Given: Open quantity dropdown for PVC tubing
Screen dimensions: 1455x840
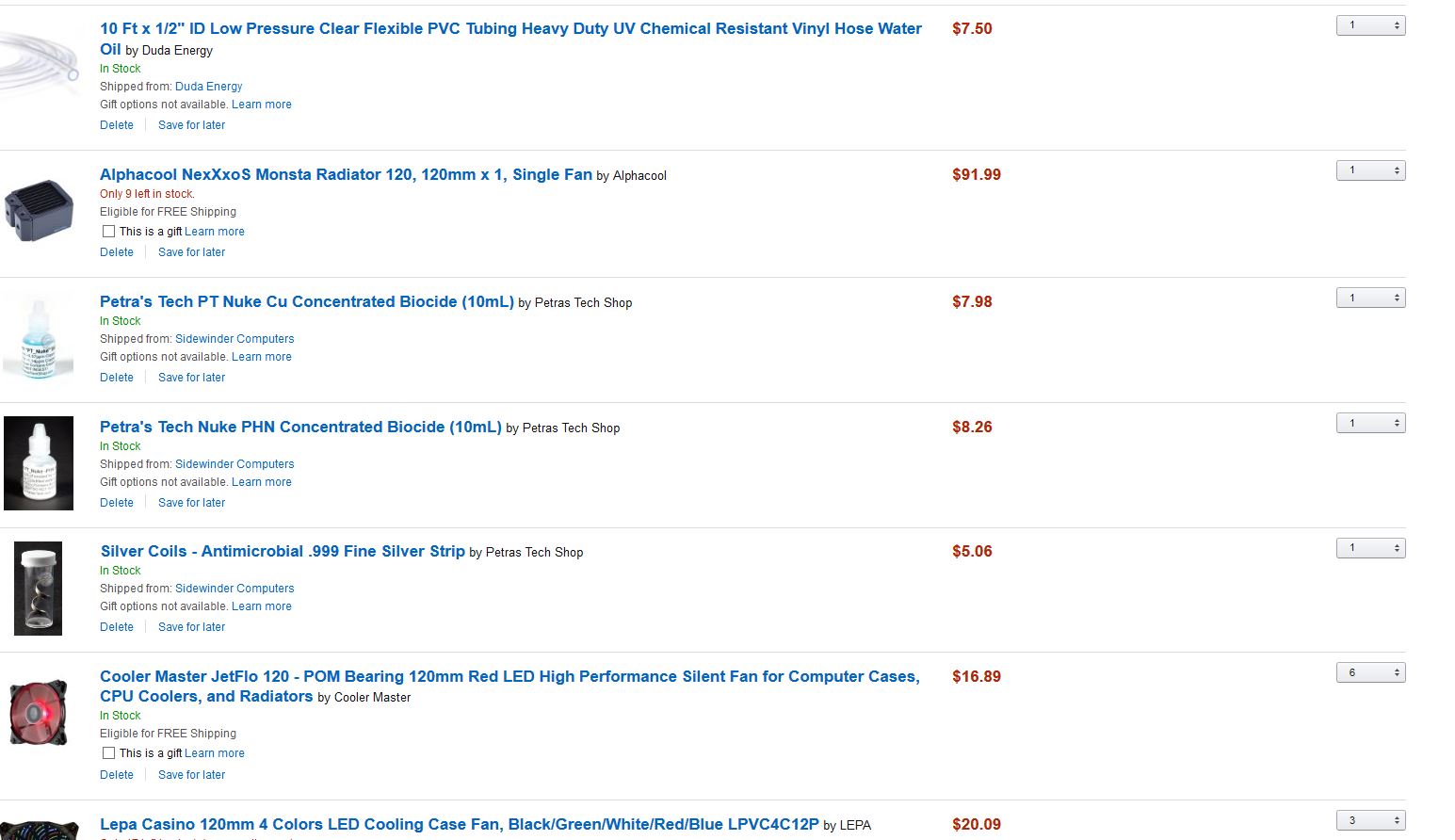Looking at the screenshot, I should pyautogui.click(x=1370, y=25).
